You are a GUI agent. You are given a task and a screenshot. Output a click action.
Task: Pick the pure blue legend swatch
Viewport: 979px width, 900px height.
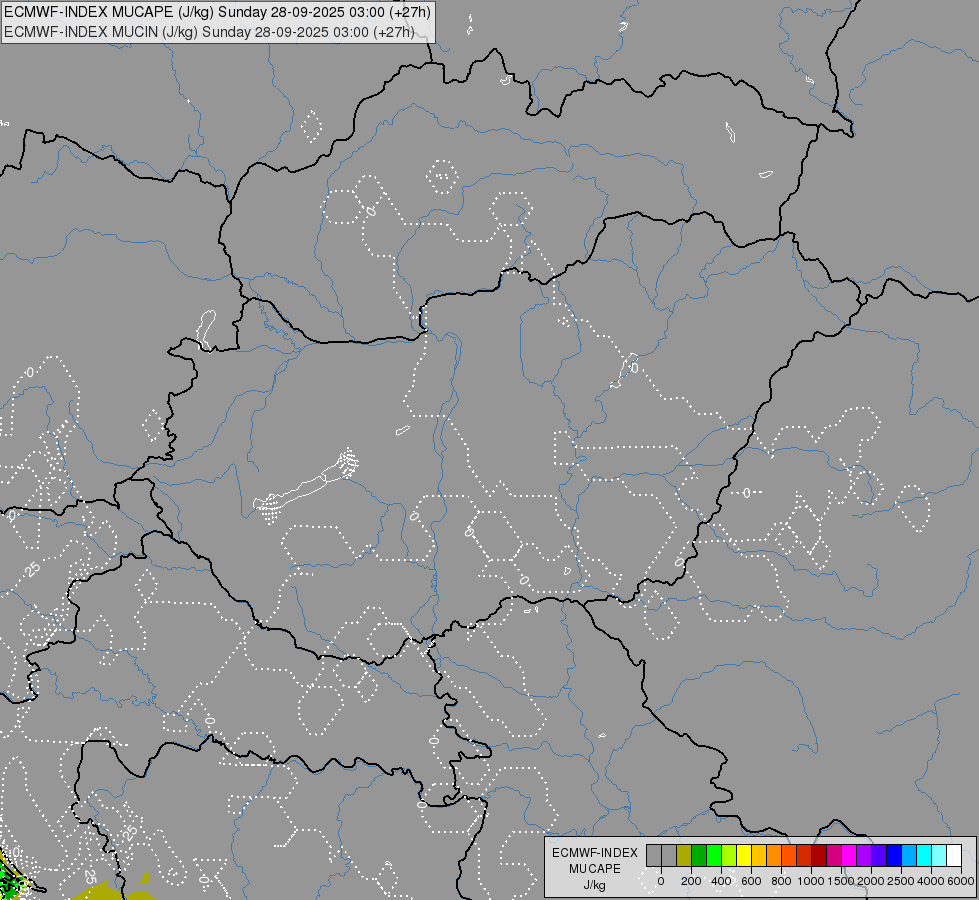pos(895,855)
